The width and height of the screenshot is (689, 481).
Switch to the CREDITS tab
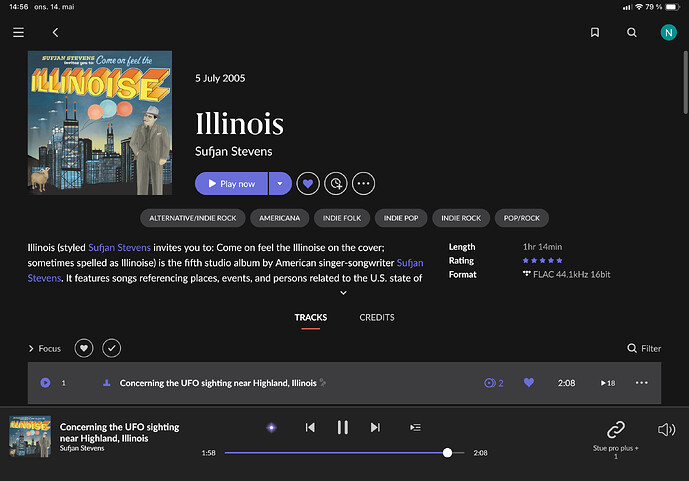click(x=377, y=318)
